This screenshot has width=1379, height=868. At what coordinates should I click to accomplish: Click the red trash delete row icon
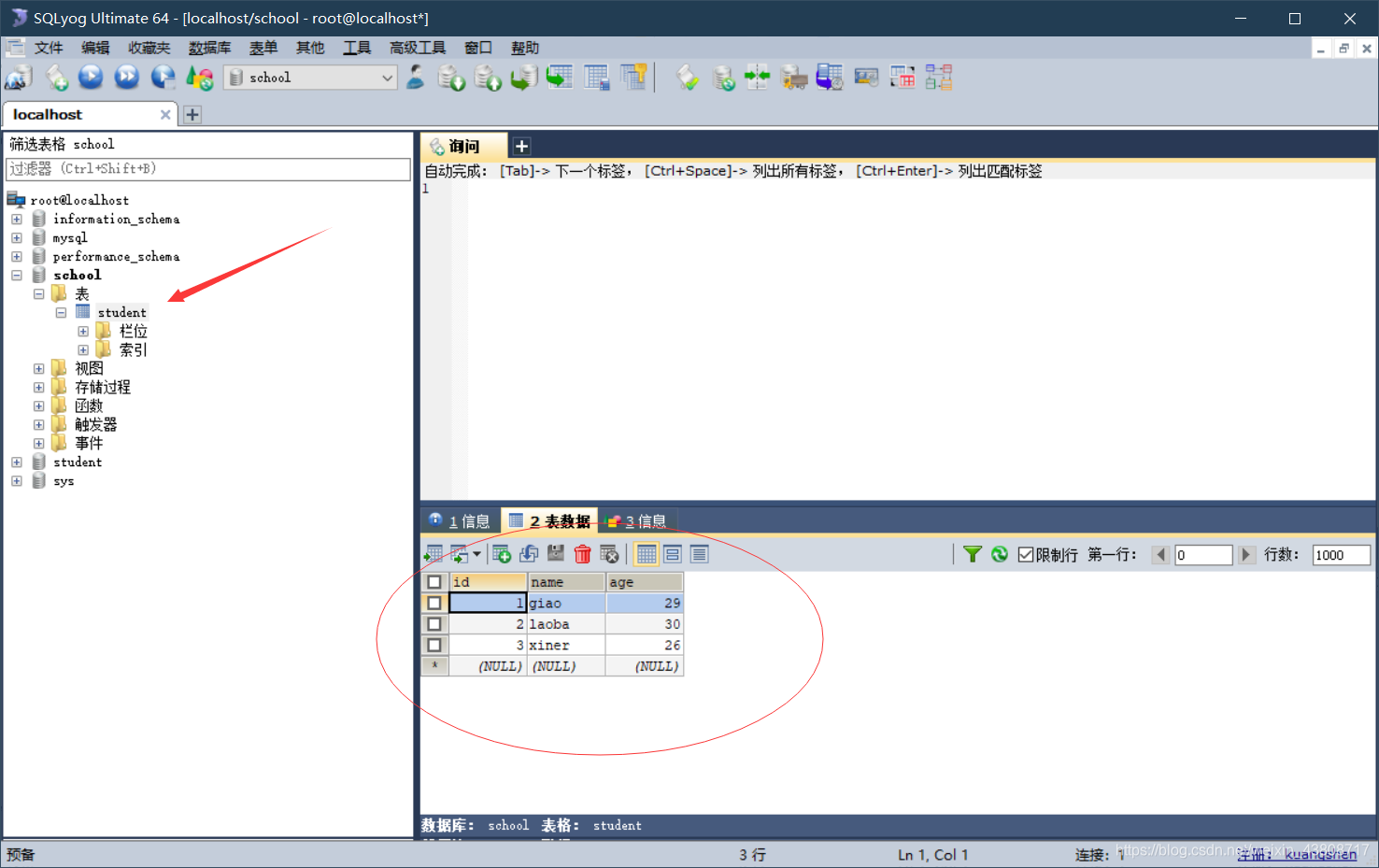coord(583,554)
